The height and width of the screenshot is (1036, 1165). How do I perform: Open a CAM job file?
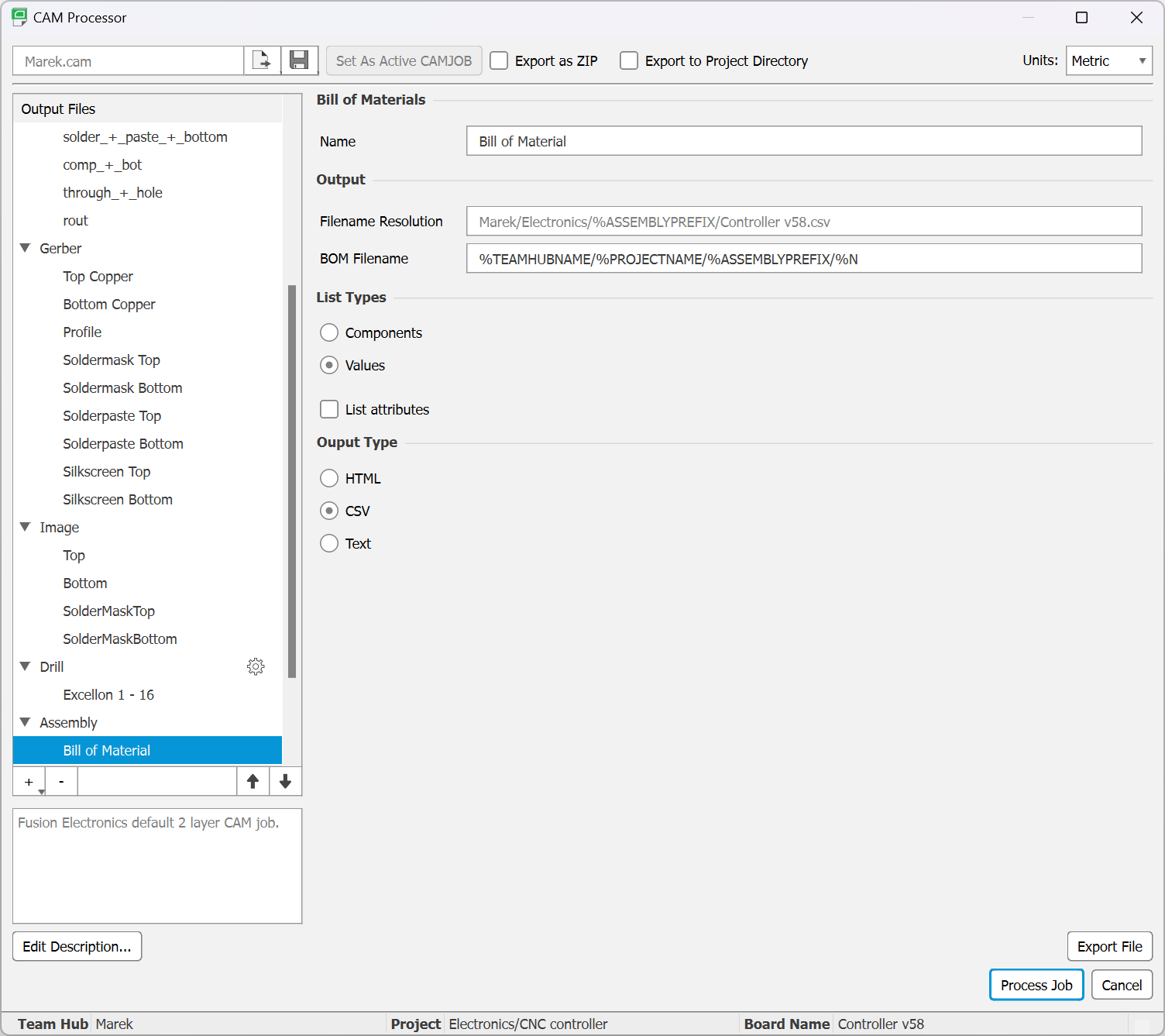(x=262, y=60)
